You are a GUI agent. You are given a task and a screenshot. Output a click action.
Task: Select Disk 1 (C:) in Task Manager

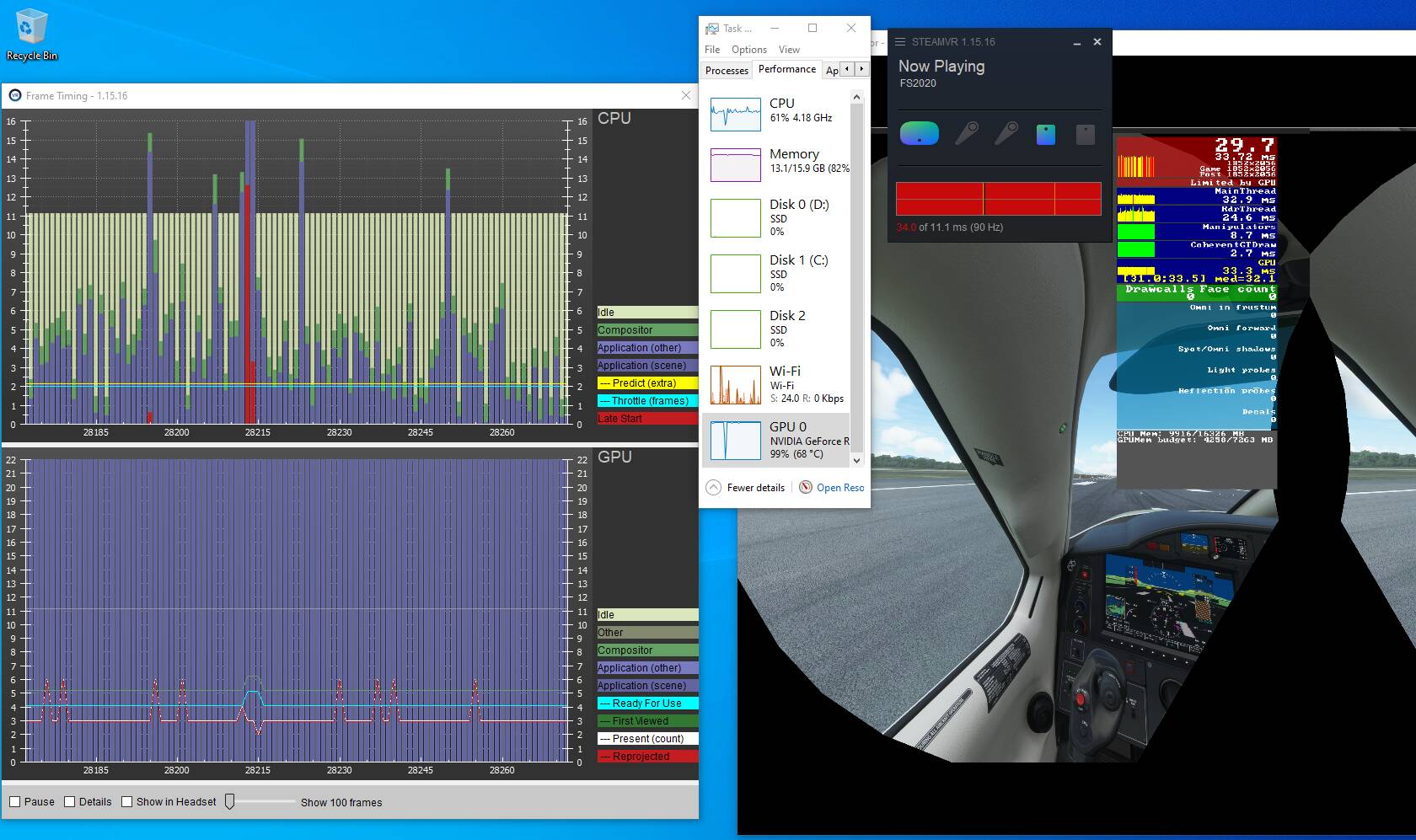[775, 273]
